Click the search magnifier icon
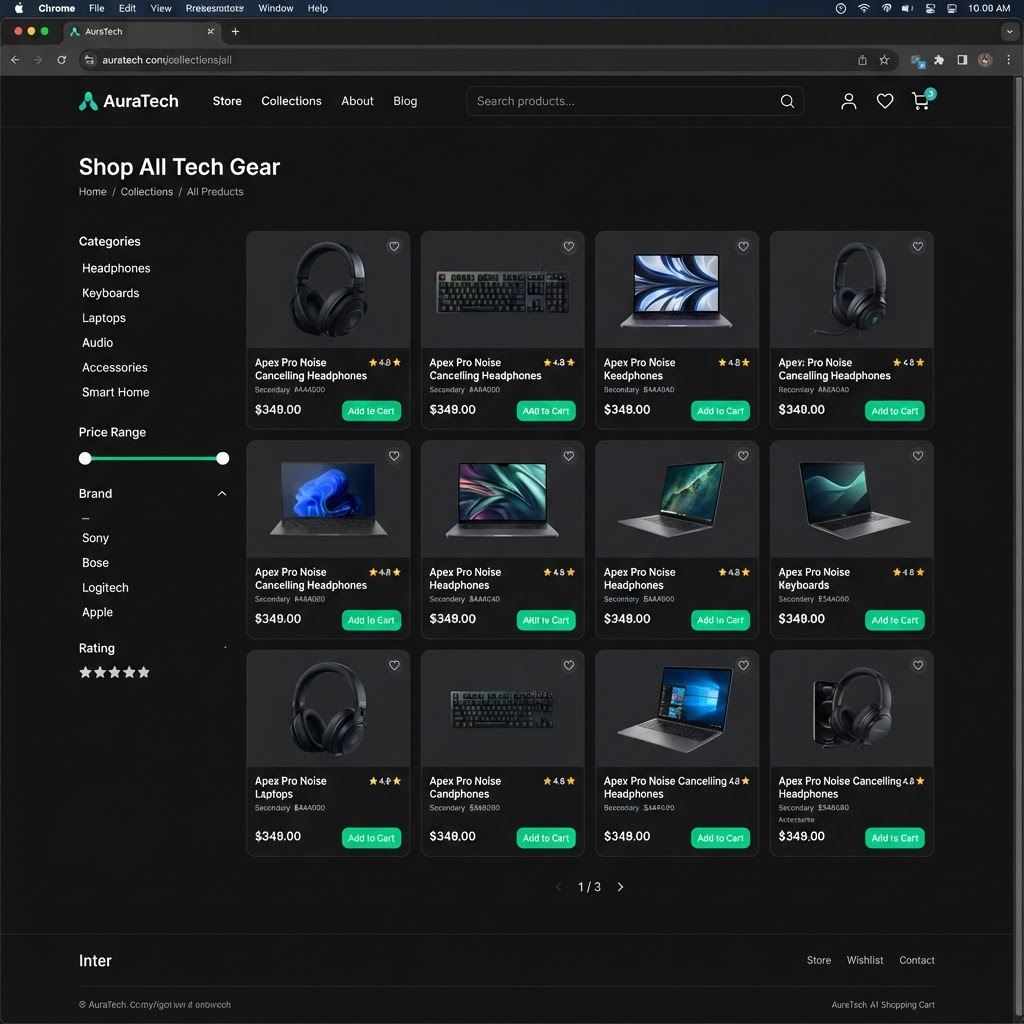This screenshot has height=1024, width=1024. point(787,101)
